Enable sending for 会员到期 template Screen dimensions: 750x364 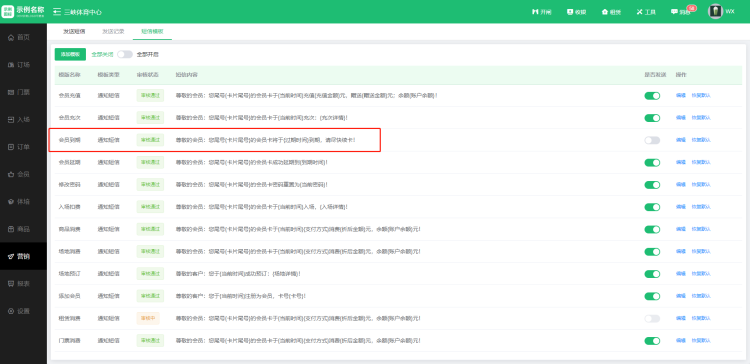click(x=652, y=140)
